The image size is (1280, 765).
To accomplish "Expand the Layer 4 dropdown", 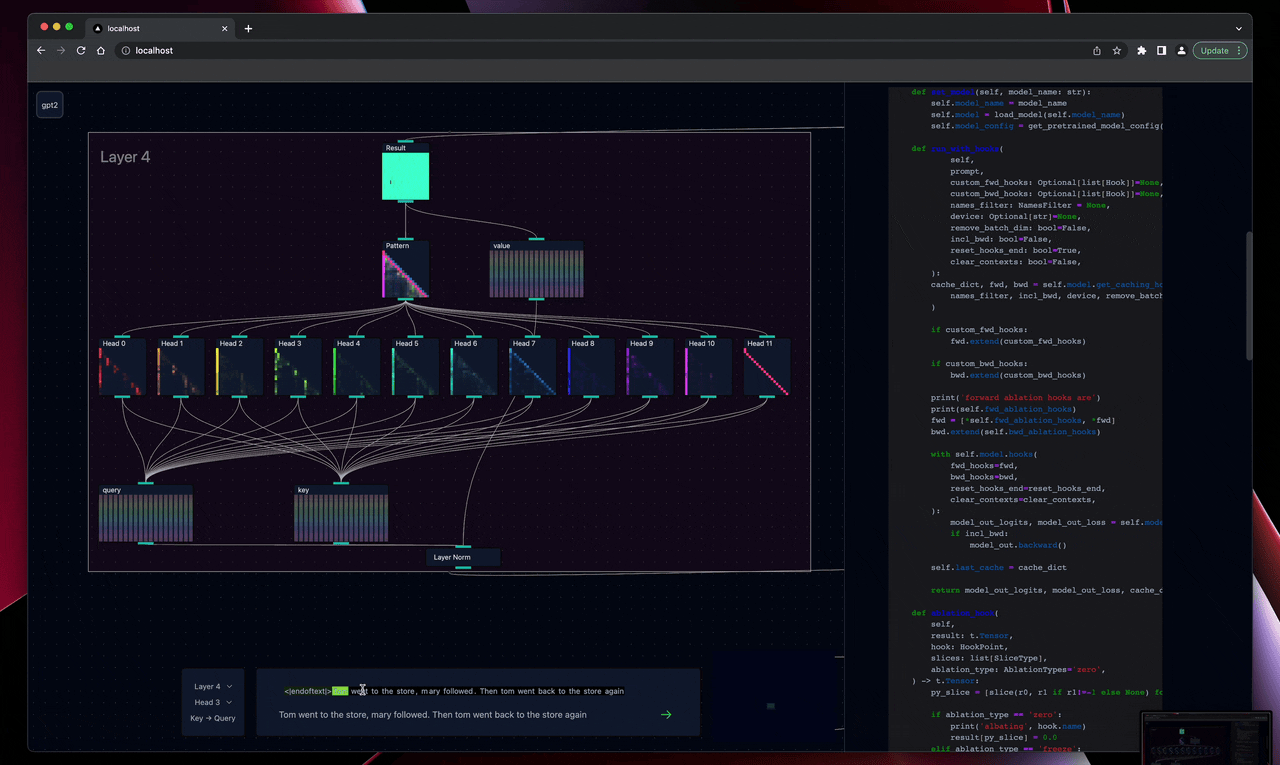I will click(212, 687).
